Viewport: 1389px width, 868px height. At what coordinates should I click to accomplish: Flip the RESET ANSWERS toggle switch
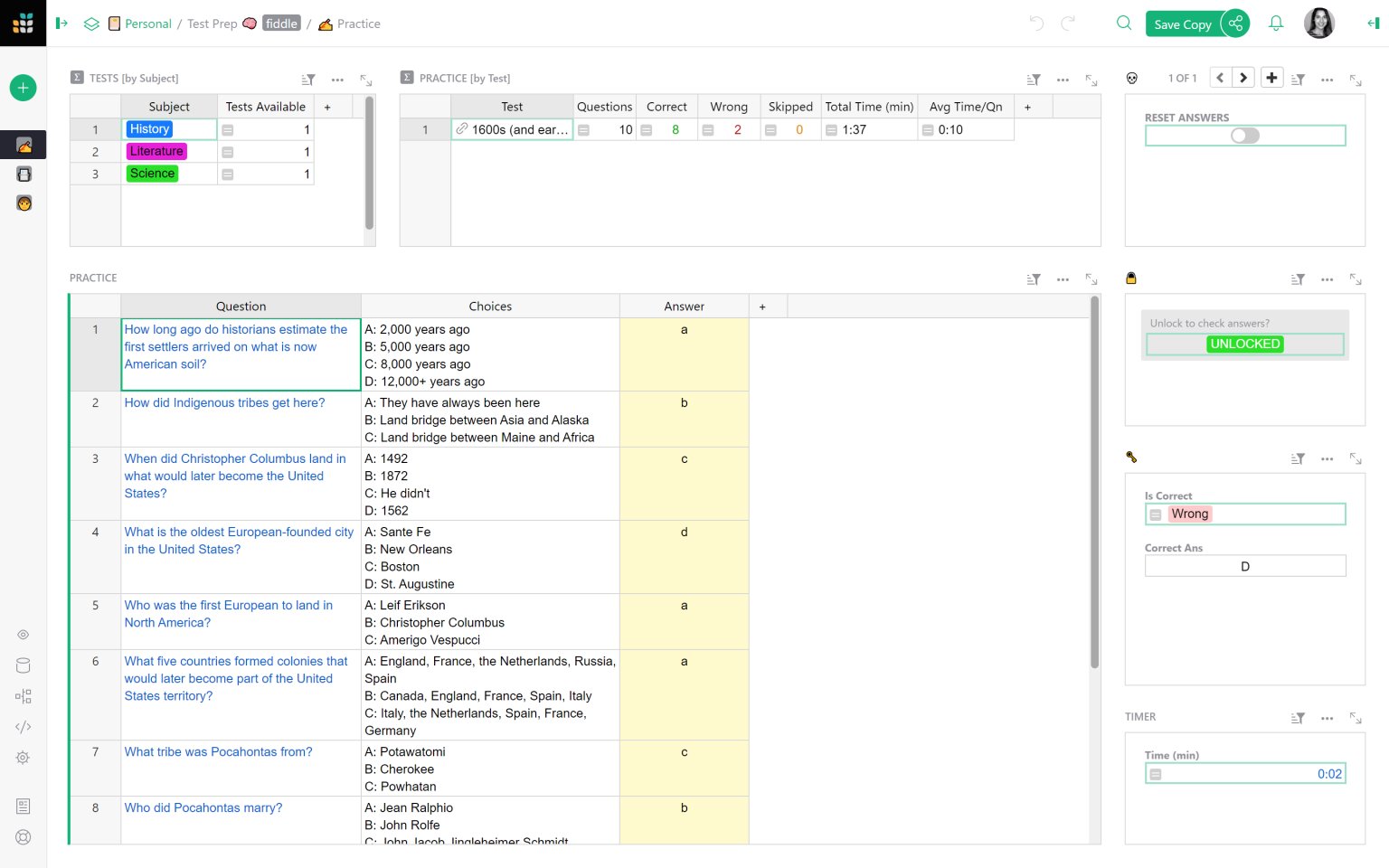1245,135
